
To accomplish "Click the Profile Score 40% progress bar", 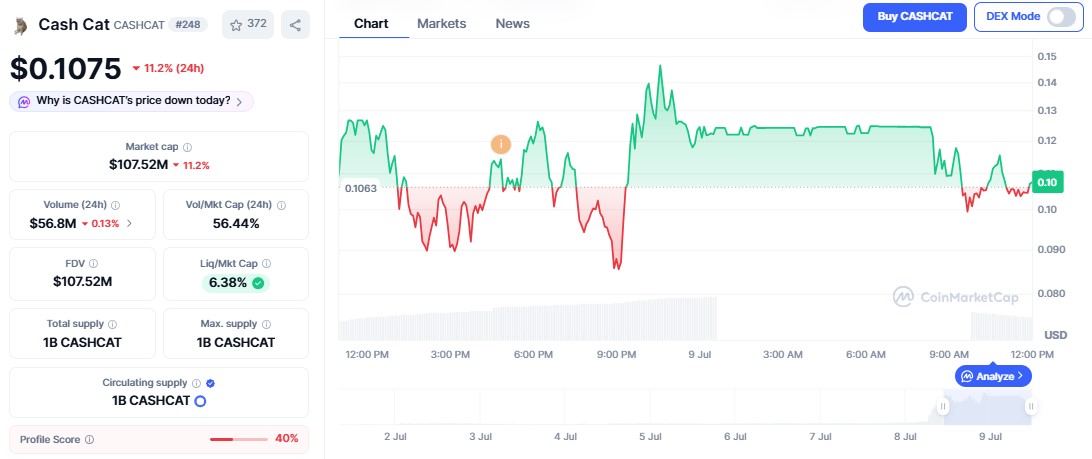I will point(239,439).
